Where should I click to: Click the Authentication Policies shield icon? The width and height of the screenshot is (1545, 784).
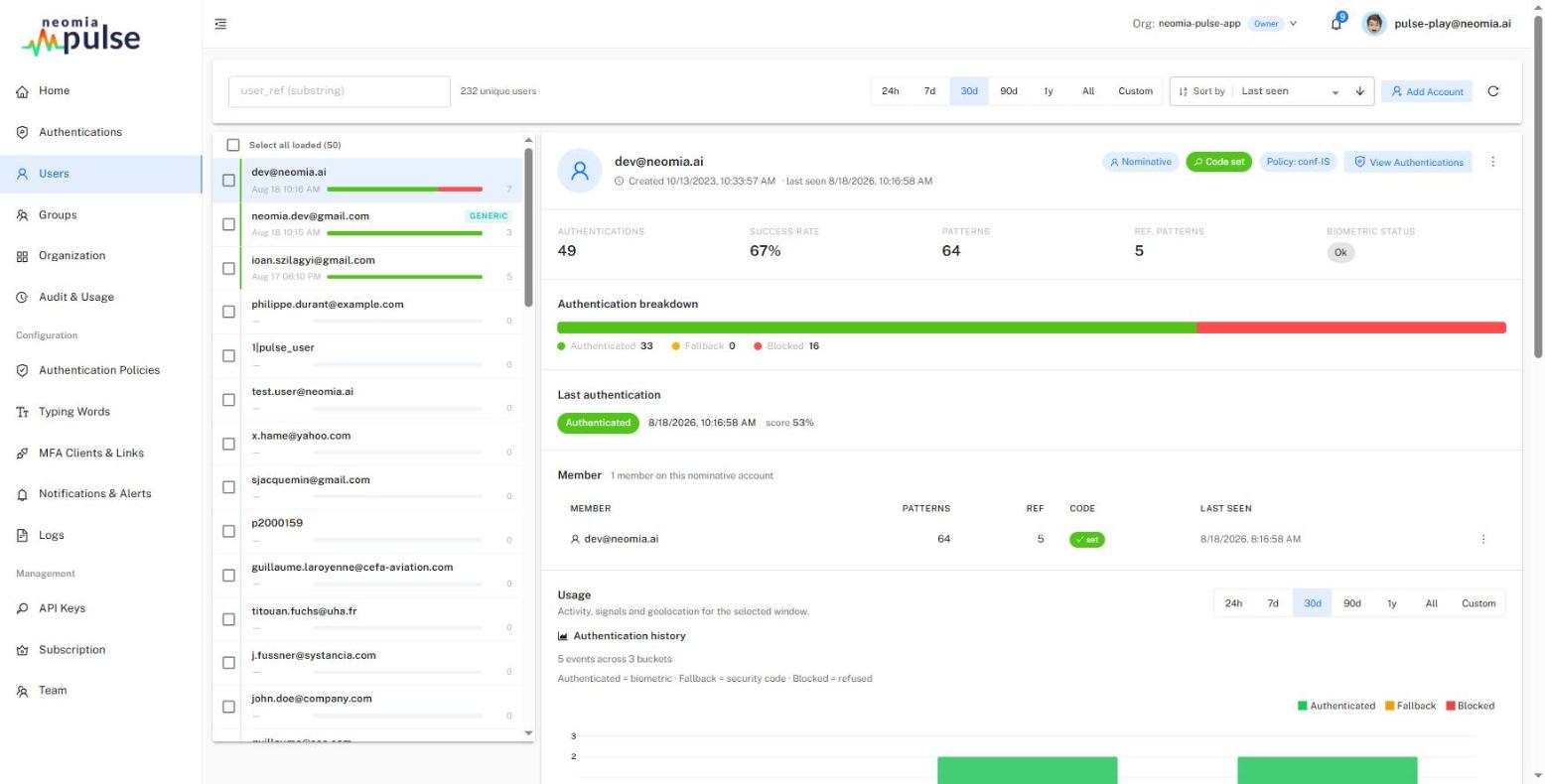click(x=22, y=370)
